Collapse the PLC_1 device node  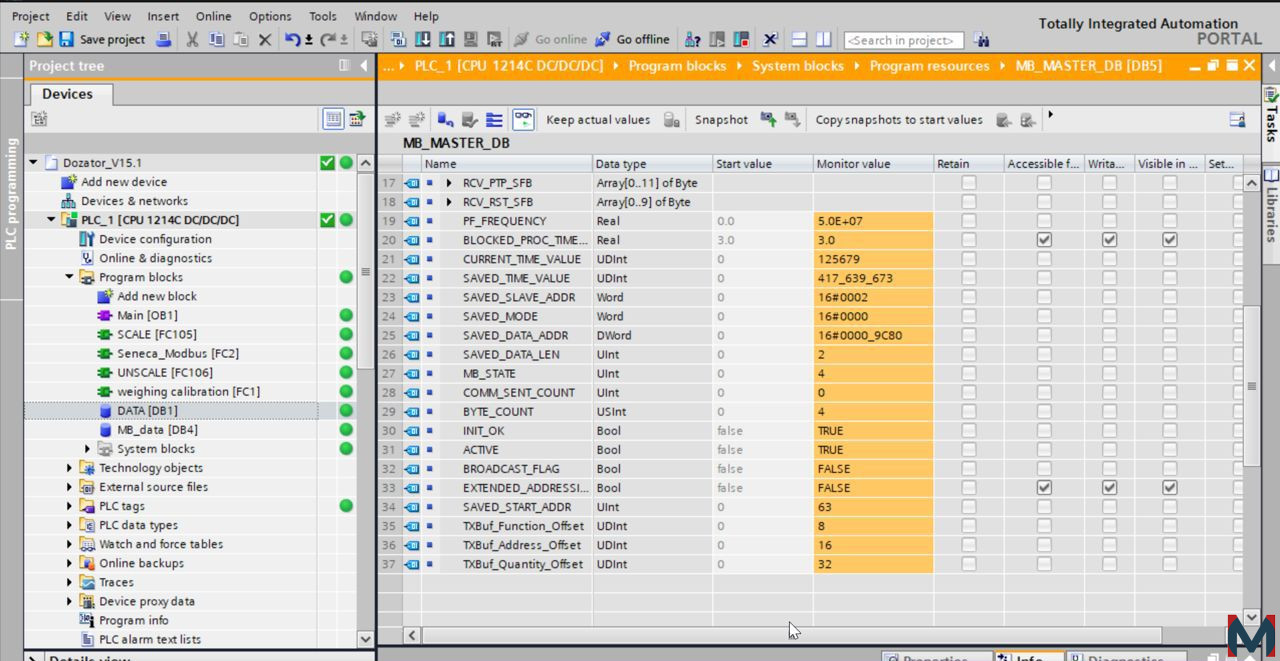pyautogui.click(x=51, y=220)
